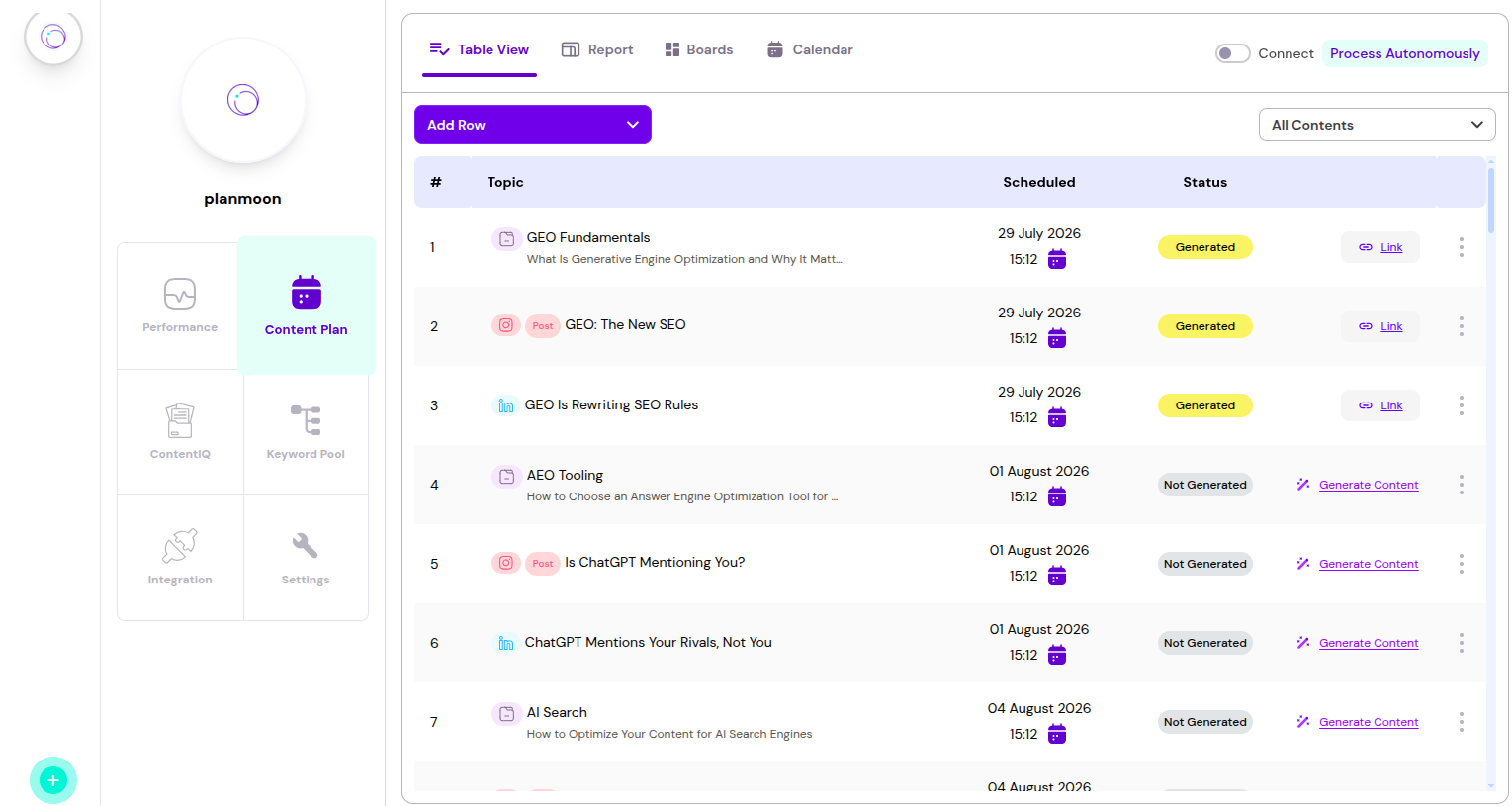Viewport: 1512px width, 806px height.
Task: Switch to Calendar tab
Action: point(810,49)
